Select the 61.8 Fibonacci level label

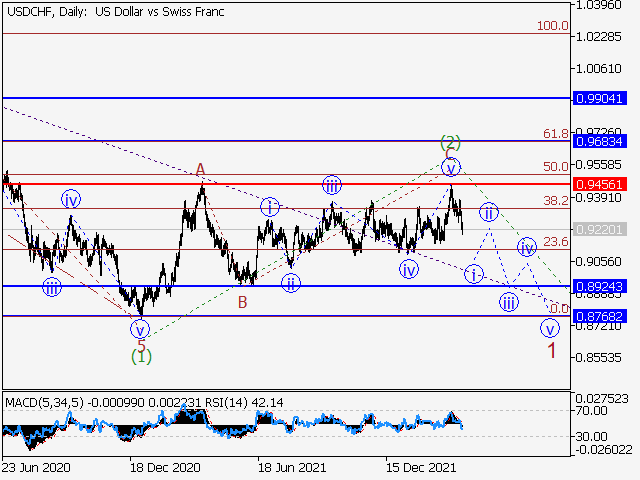[556, 133]
